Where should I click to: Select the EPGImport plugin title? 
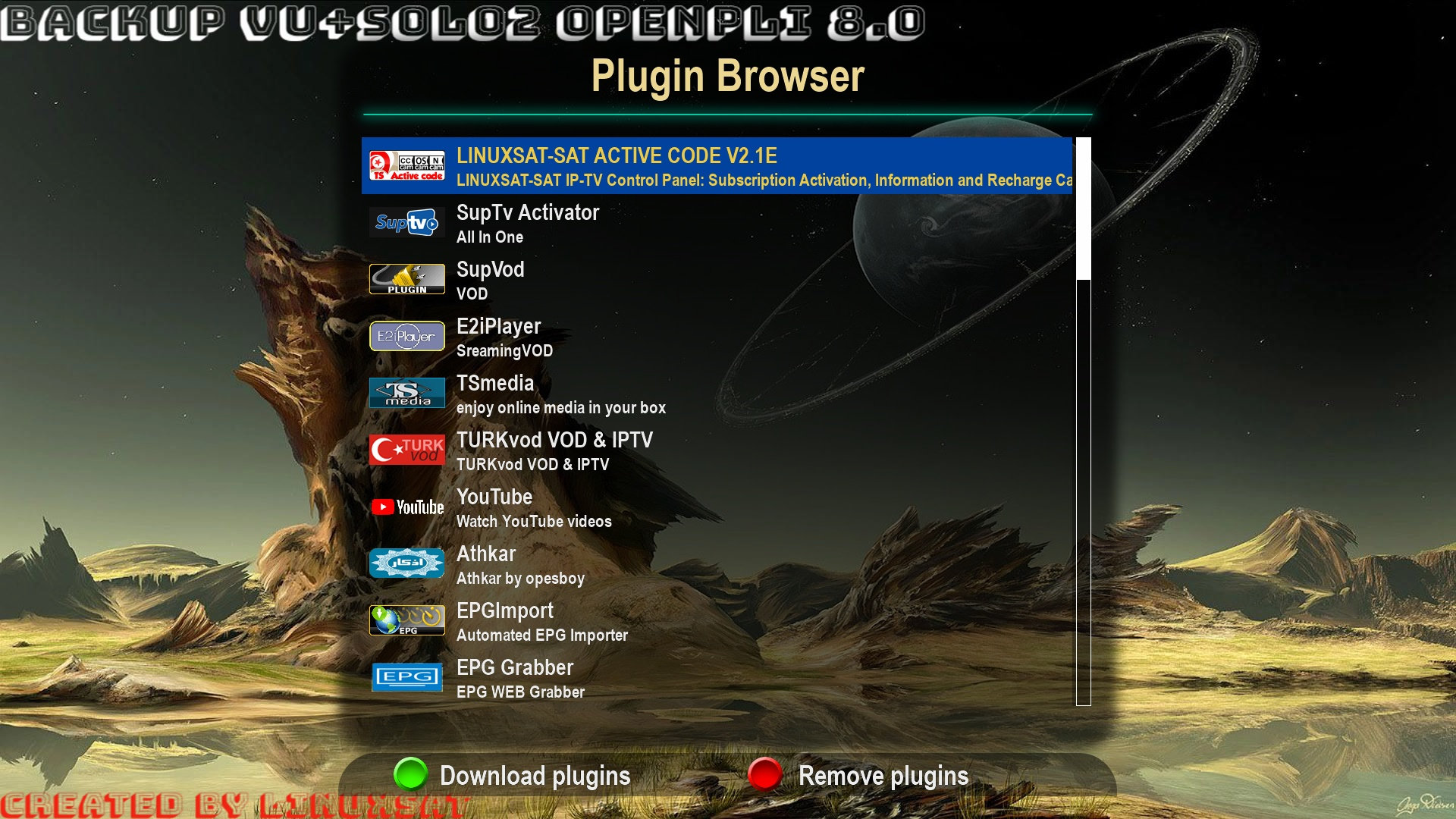[505, 611]
